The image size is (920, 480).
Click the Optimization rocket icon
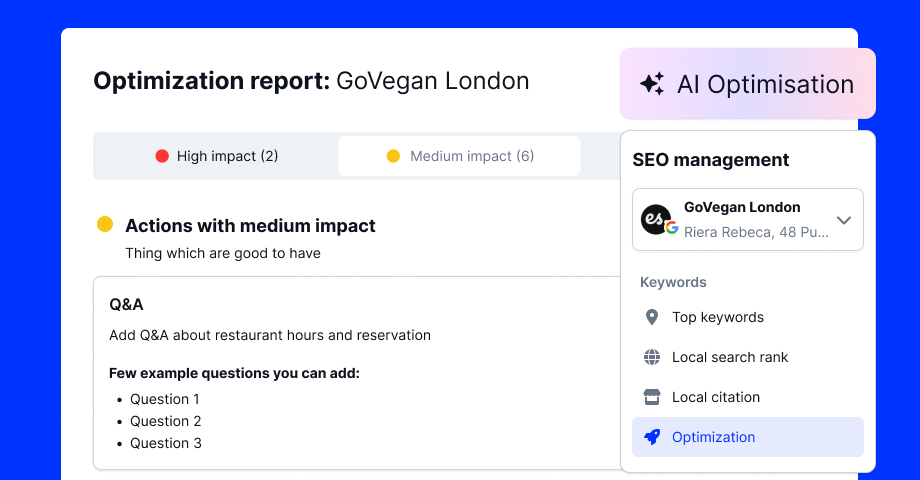pyautogui.click(x=652, y=437)
